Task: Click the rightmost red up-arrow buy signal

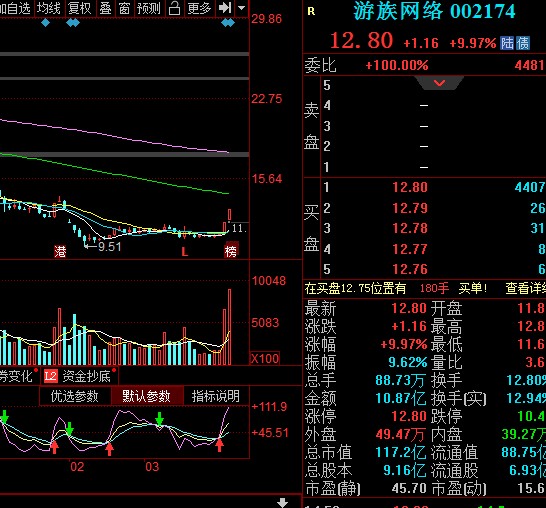Action: [219, 445]
